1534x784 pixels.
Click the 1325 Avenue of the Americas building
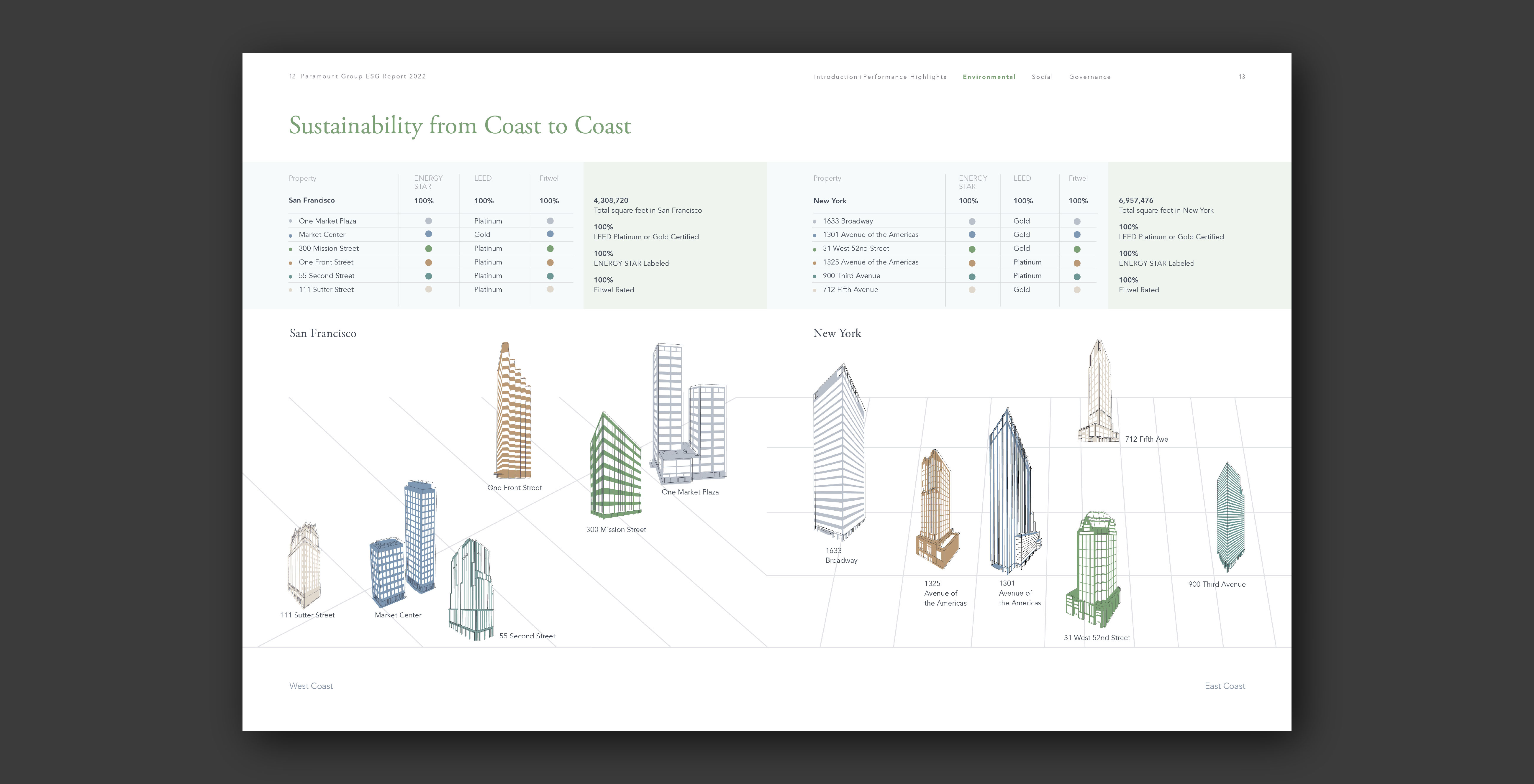tap(937, 509)
